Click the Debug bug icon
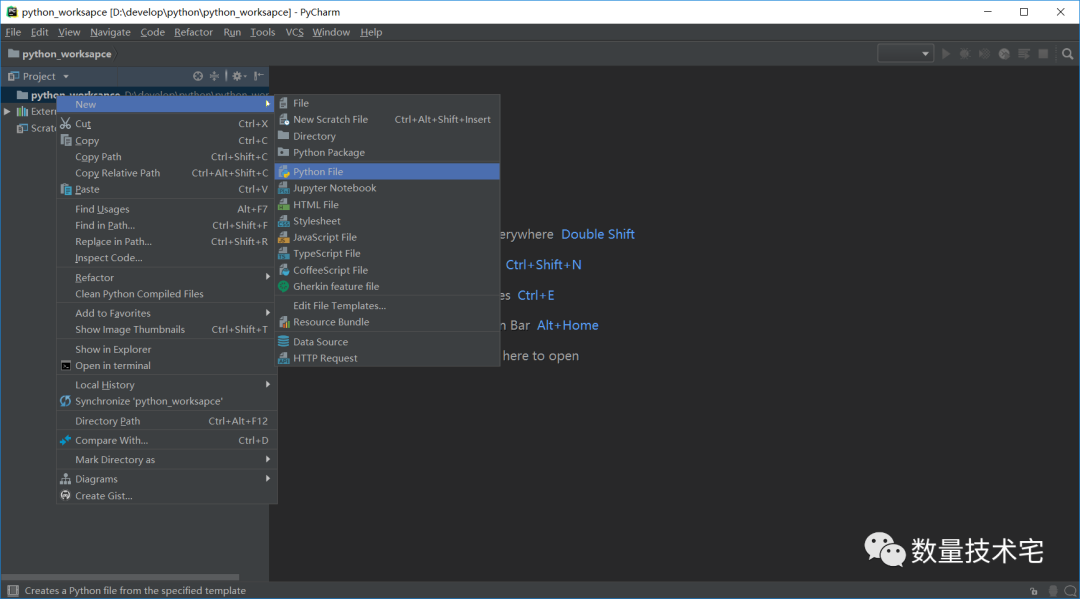This screenshot has width=1080, height=599. coord(965,54)
